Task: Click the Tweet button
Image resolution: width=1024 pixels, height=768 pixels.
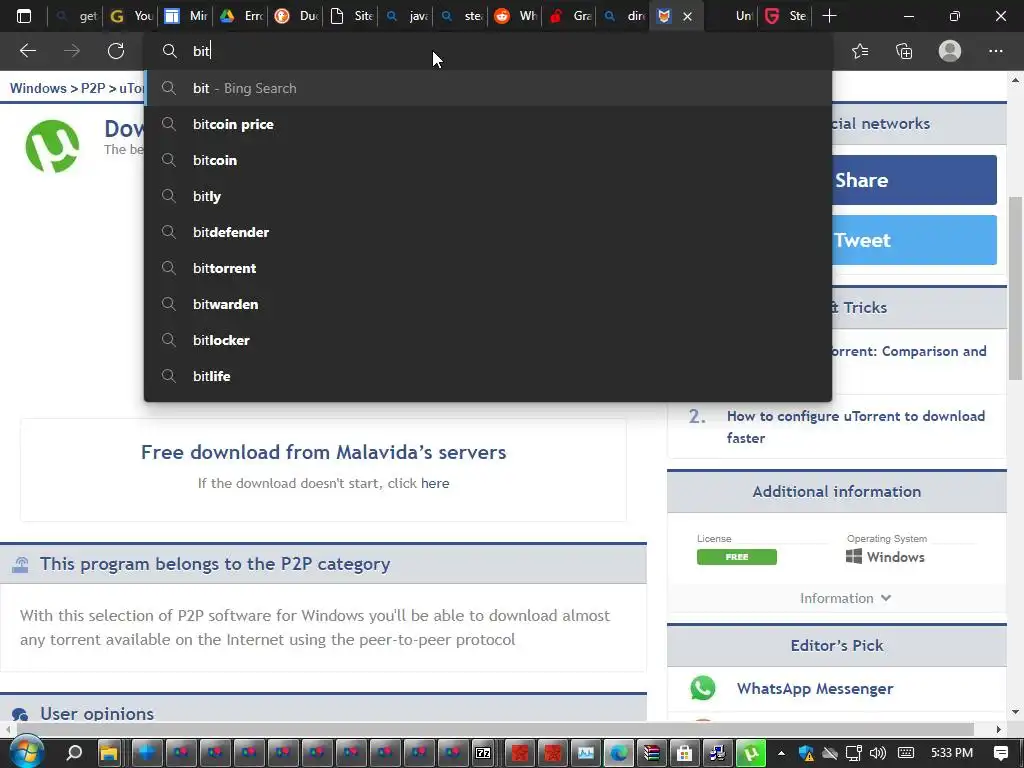Action: tap(914, 240)
